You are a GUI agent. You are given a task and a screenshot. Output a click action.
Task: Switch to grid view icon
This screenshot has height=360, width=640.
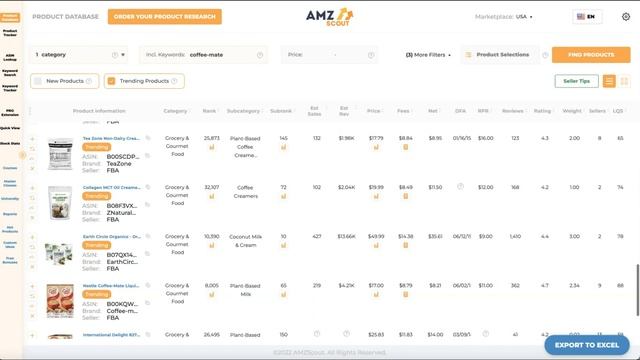(624, 81)
